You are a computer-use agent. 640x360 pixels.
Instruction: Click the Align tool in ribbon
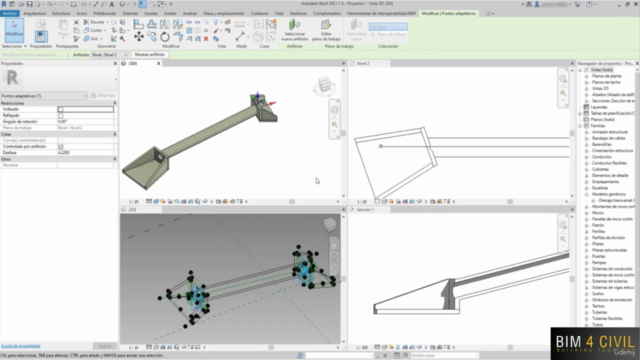pos(139,24)
